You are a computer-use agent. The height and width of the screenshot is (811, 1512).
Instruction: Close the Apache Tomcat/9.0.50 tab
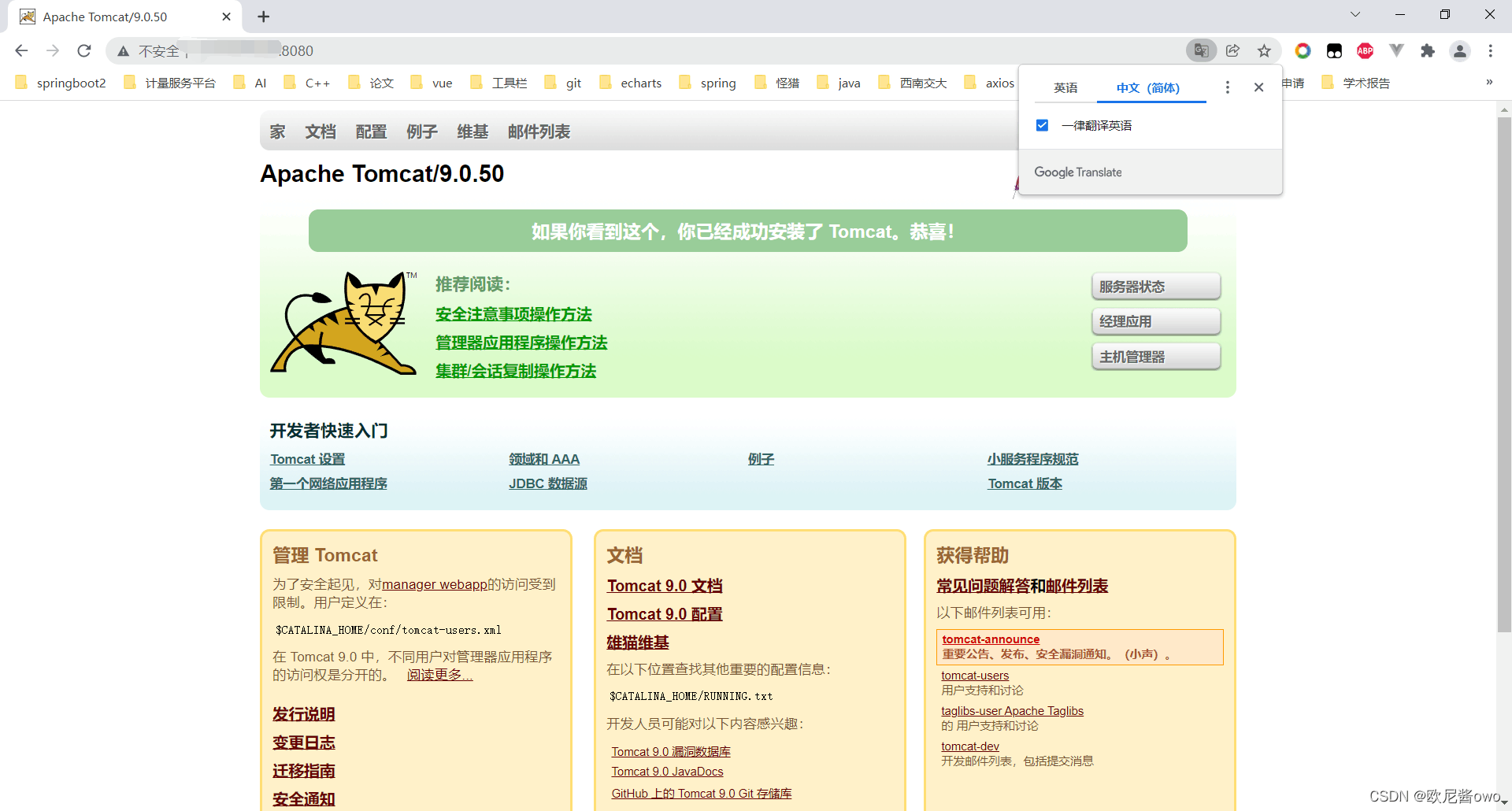pyautogui.click(x=227, y=17)
